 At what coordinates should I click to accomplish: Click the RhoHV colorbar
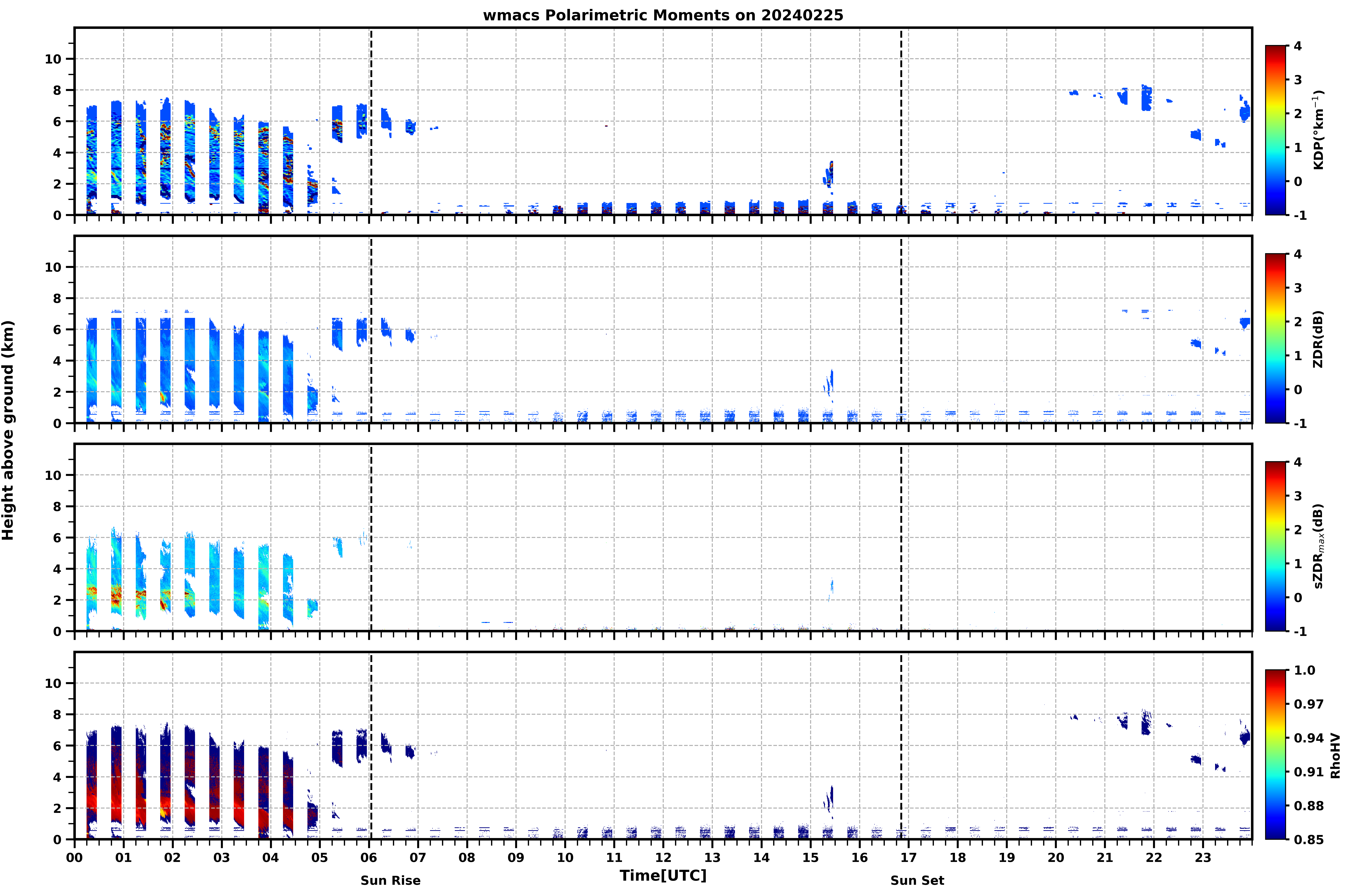coord(1275,754)
